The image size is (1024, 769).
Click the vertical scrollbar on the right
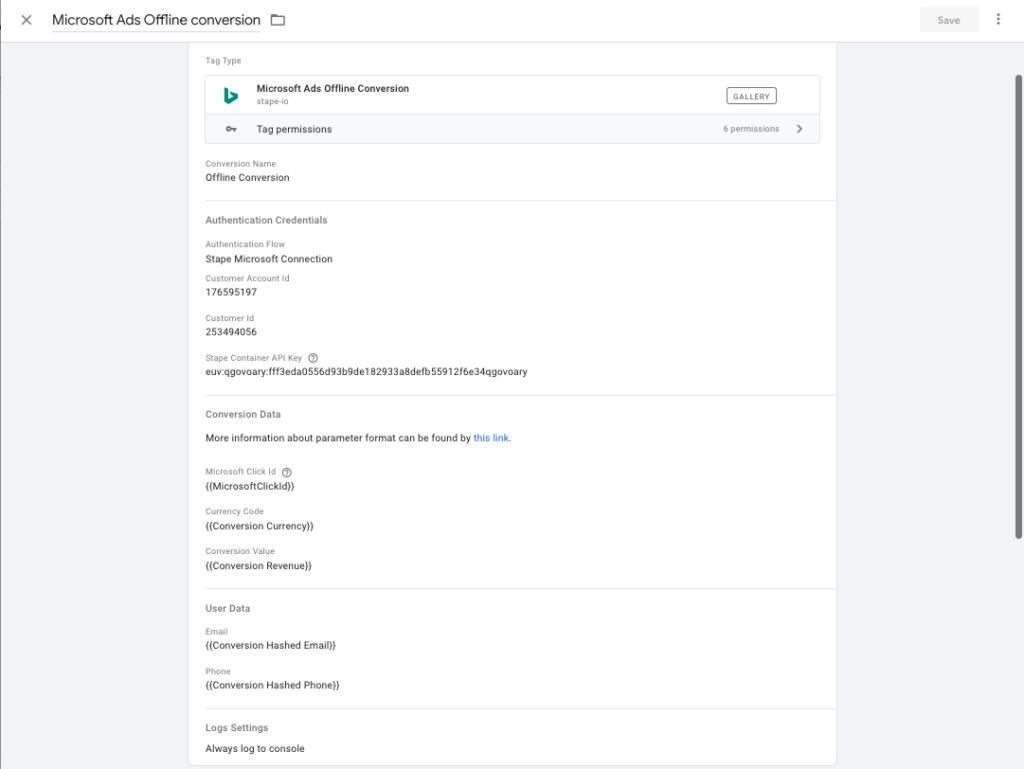1018,300
